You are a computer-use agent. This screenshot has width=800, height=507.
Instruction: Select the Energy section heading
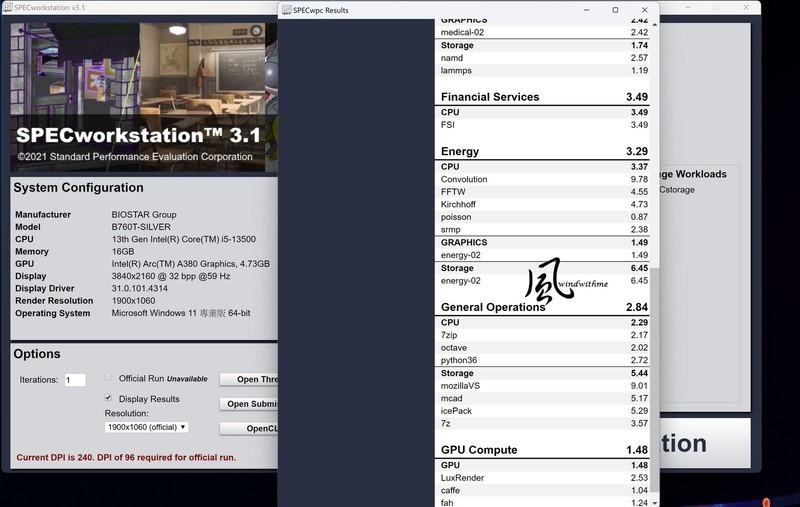coord(460,151)
